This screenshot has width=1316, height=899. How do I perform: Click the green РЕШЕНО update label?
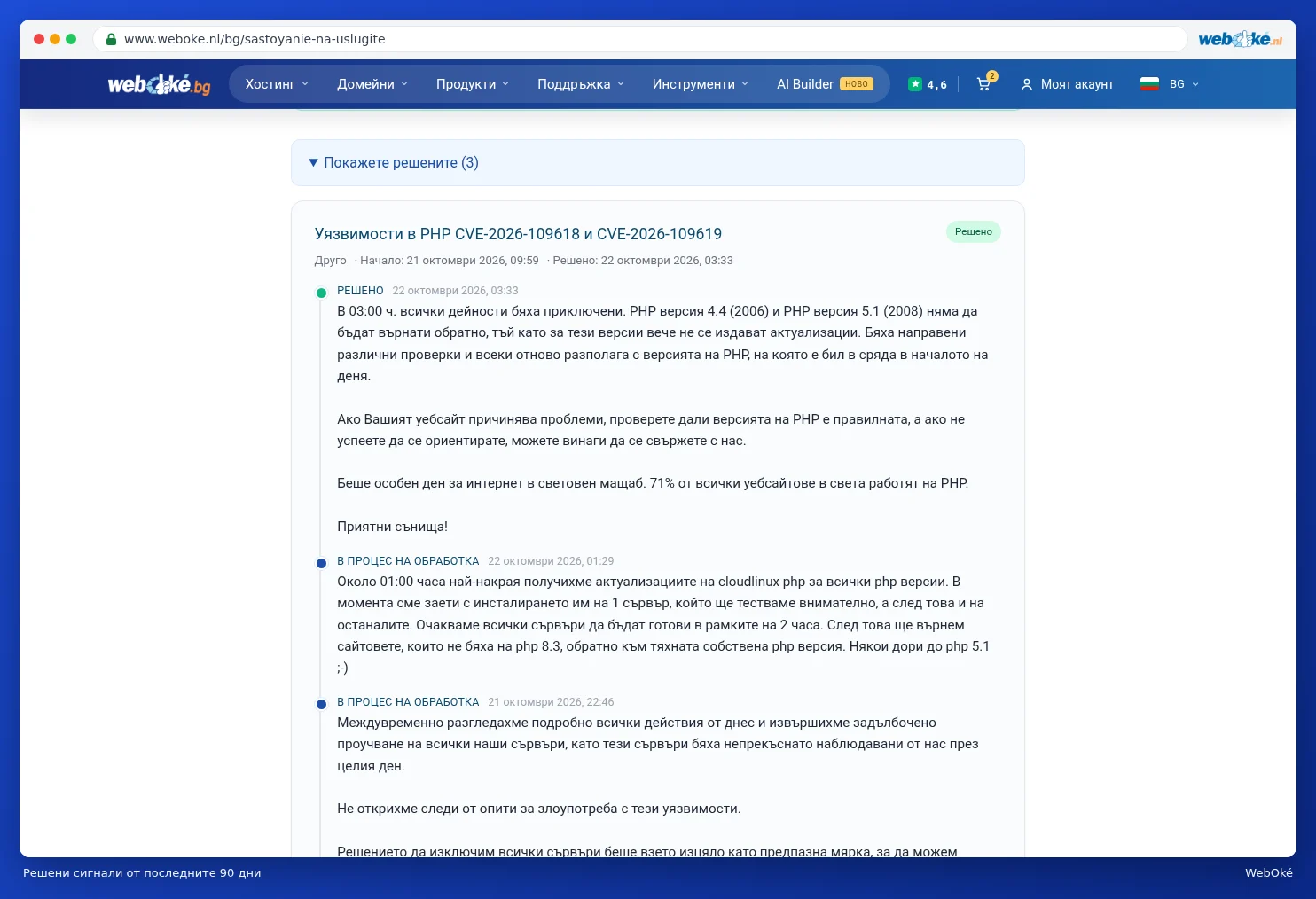360,291
